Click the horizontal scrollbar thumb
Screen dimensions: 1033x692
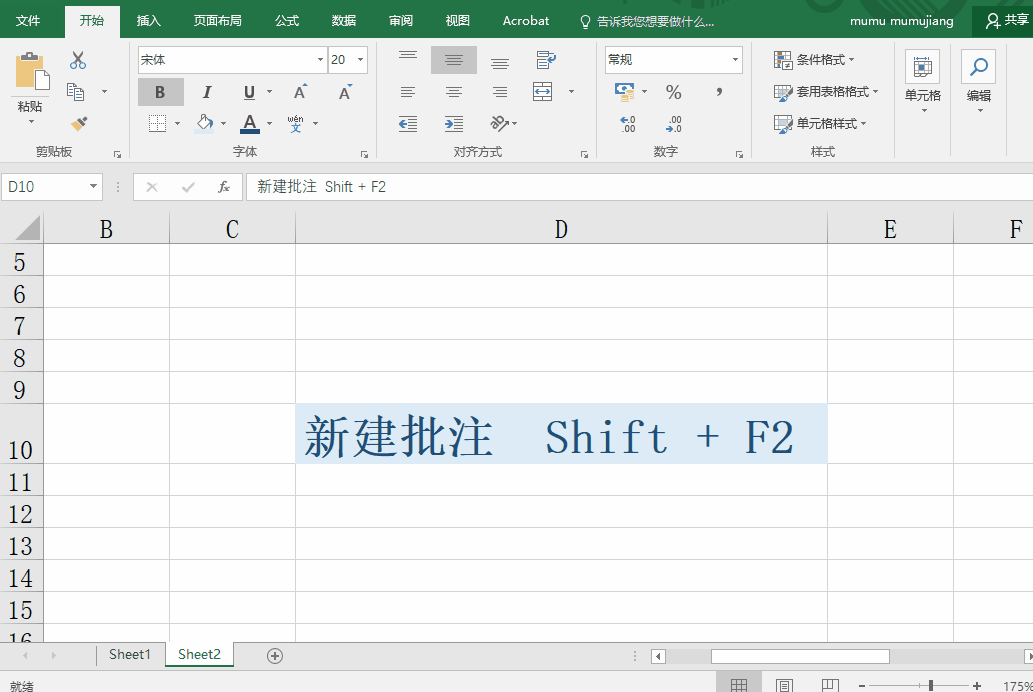coord(800,656)
